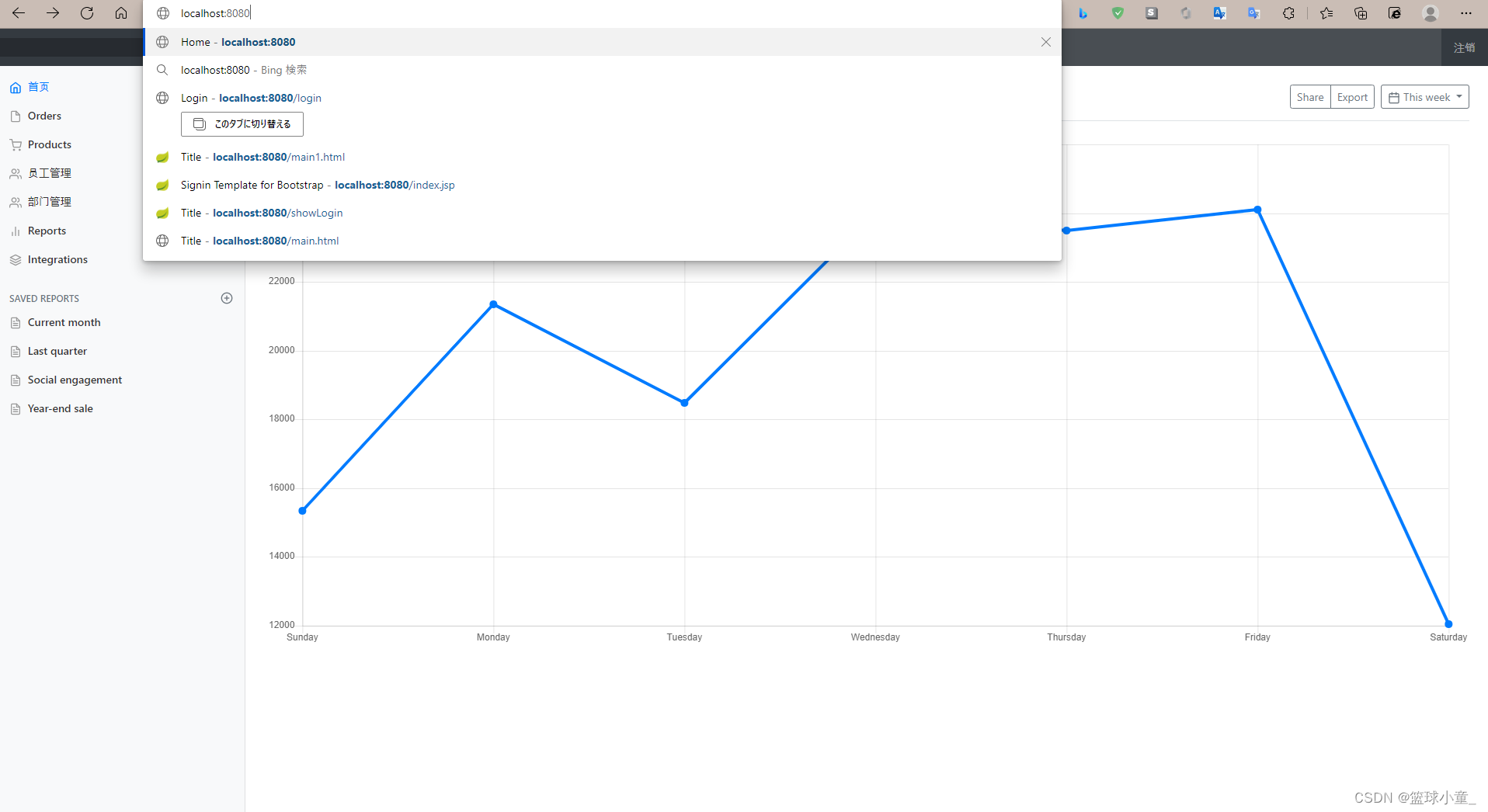
Task: Open the green shield AdGuard extension
Action: point(1118,13)
